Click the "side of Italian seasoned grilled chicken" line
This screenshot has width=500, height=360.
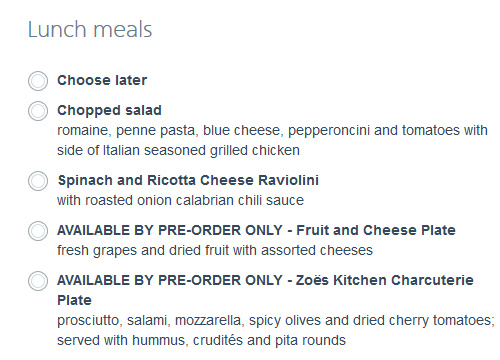coord(178,150)
